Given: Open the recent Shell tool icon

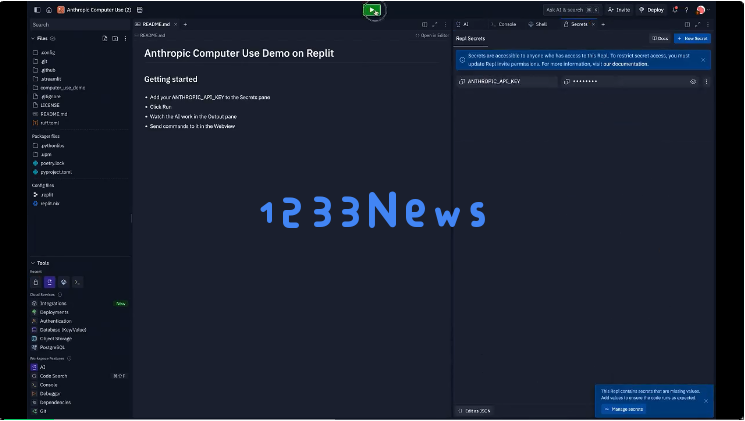Looking at the screenshot, I should 63,282.
